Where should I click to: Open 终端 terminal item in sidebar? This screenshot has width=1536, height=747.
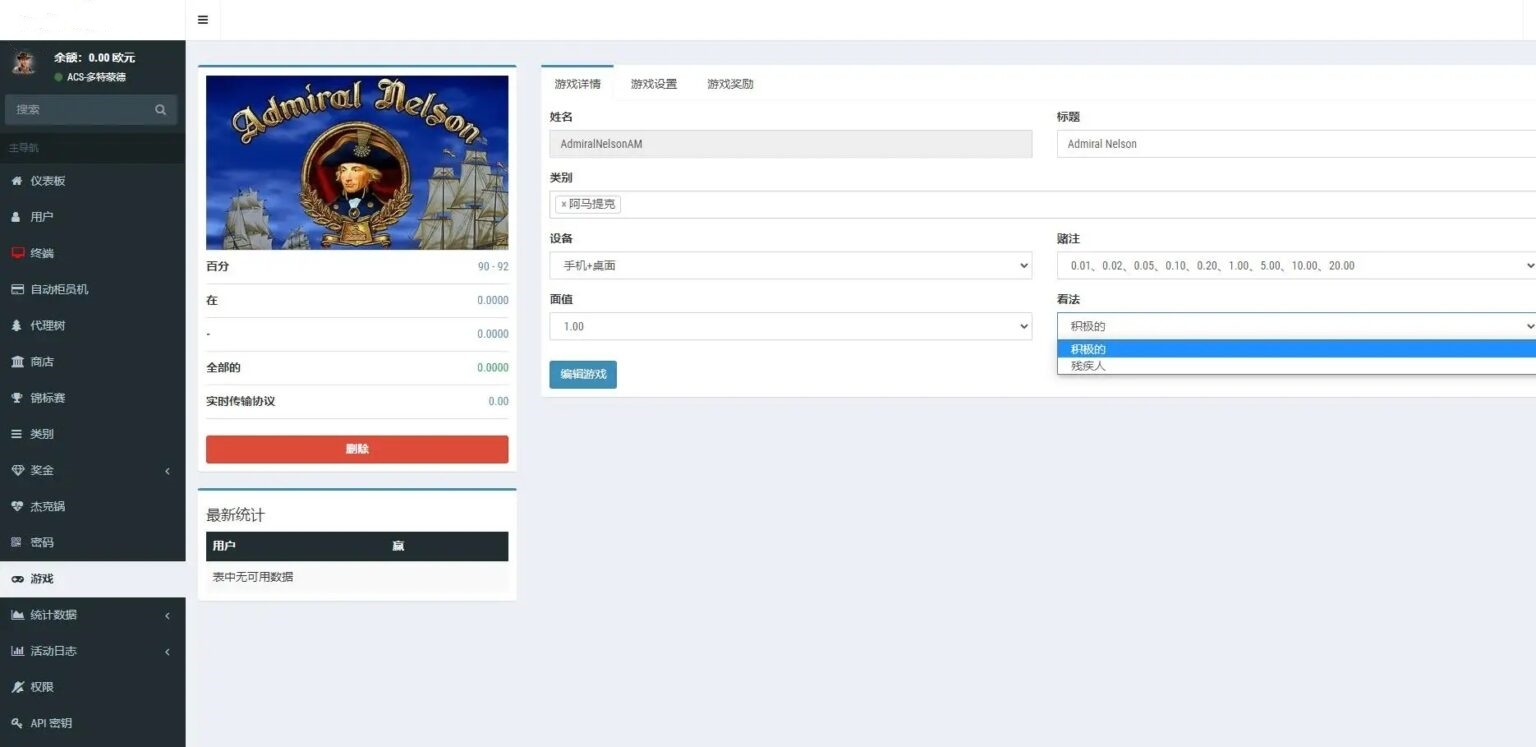pos(41,253)
